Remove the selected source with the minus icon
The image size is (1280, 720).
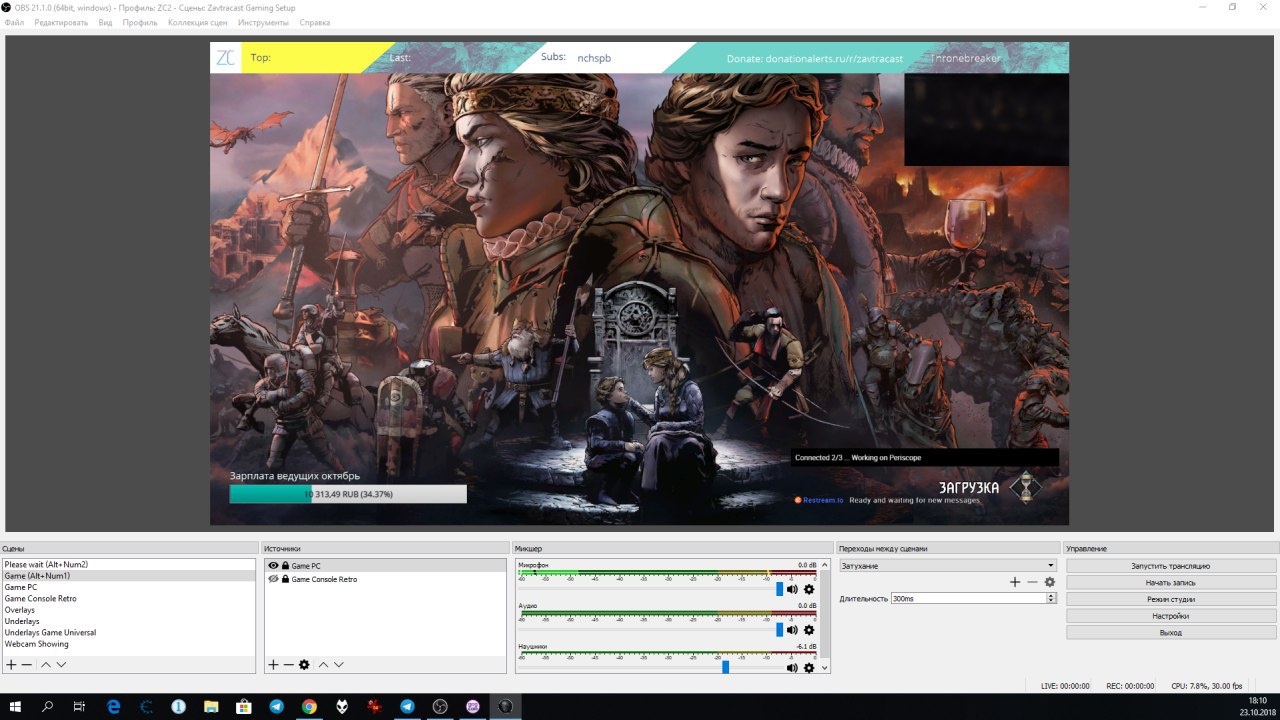coord(289,665)
